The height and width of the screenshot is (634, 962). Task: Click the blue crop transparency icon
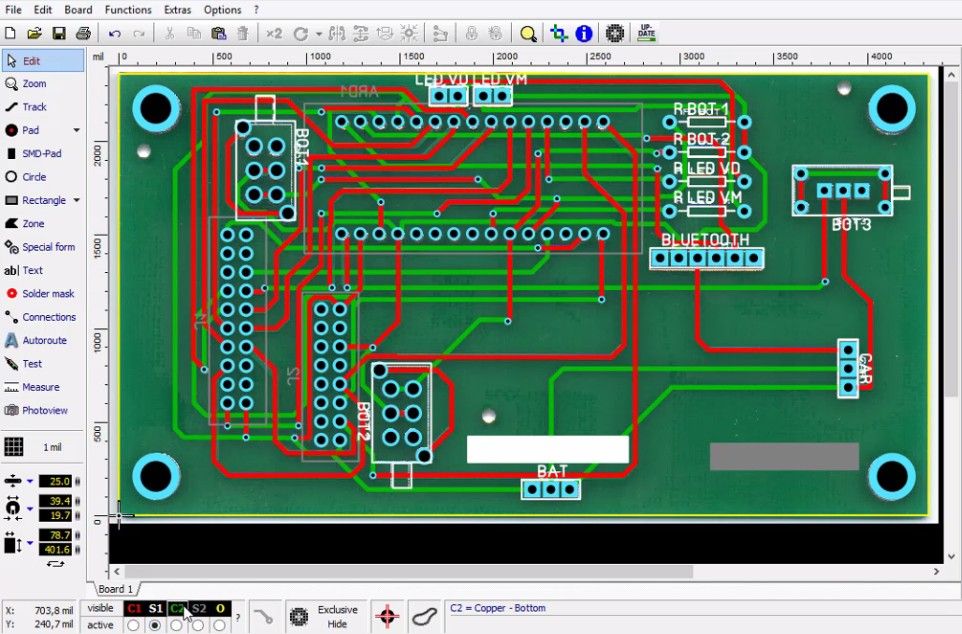coord(558,33)
